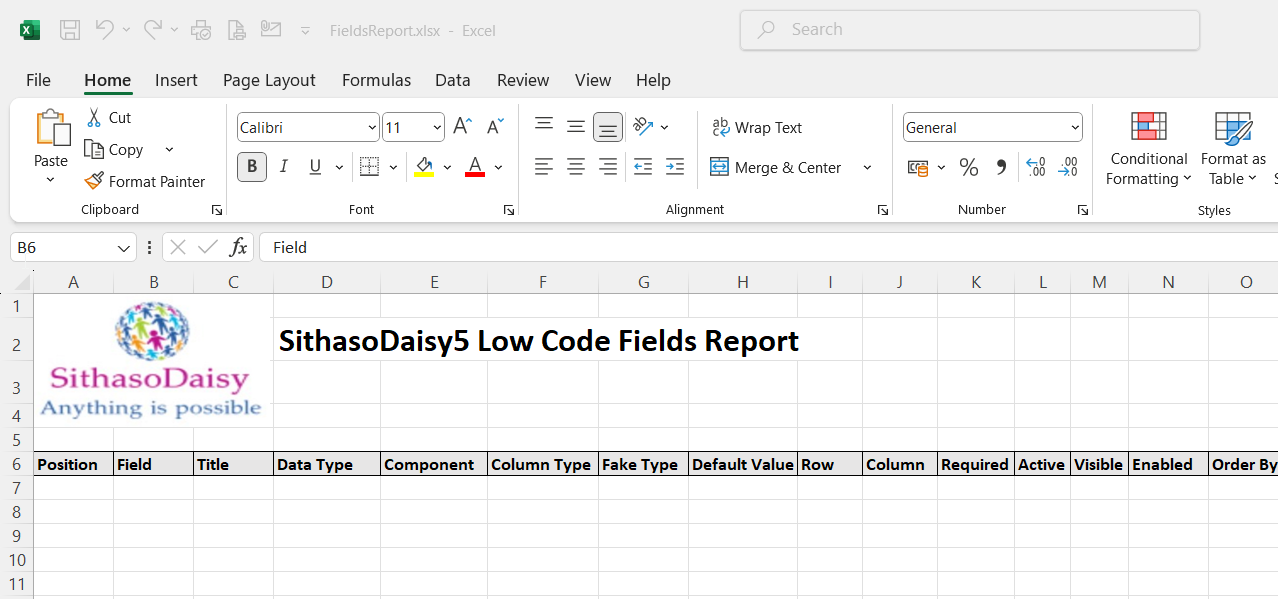Open Number group dialog launcher
Image resolution: width=1278 pixels, height=599 pixels.
pyautogui.click(x=1082, y=210)
